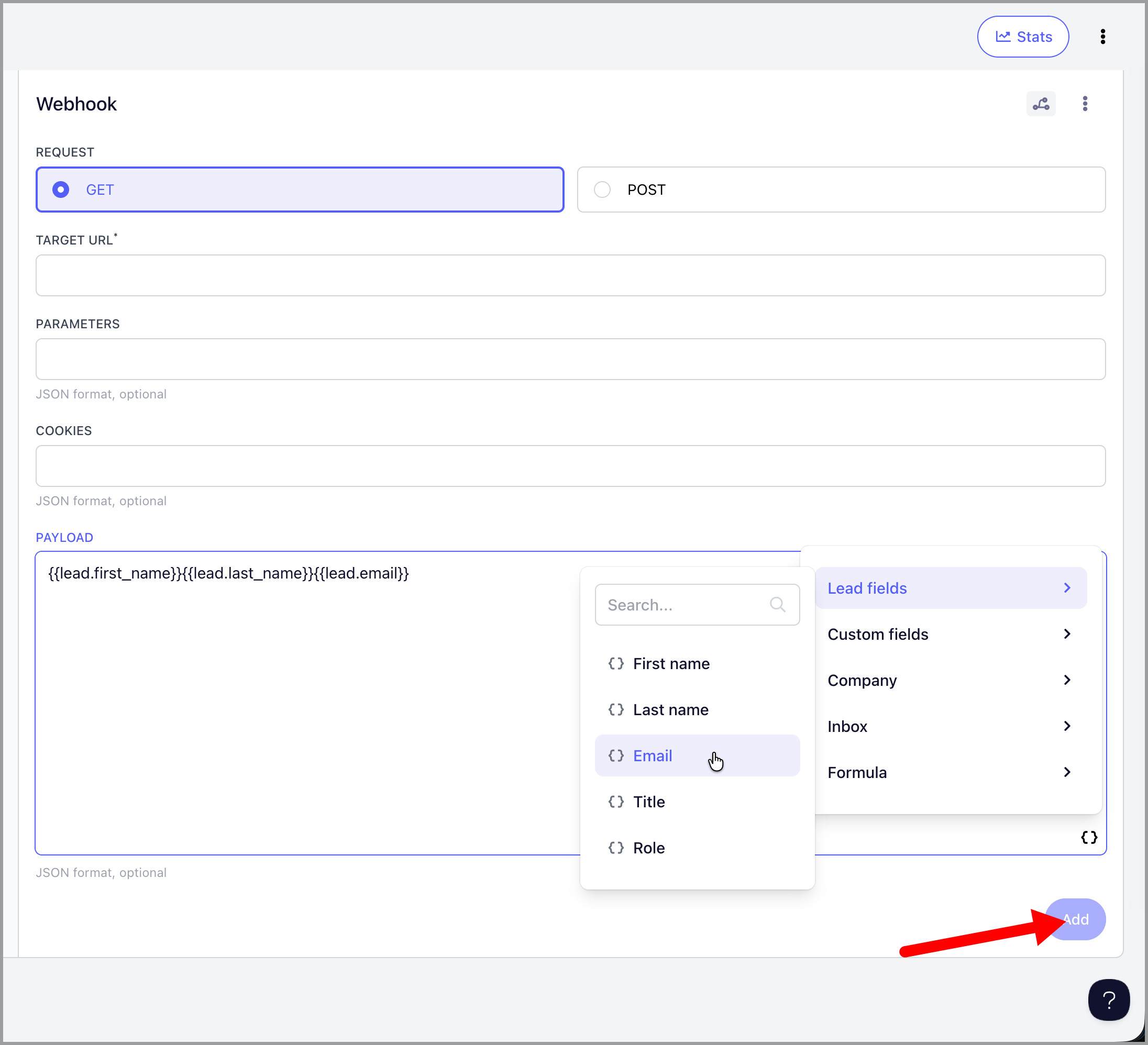Click the PAYLOAD label
This screenshot has width=1148, height=1045.
coord(64,537)
